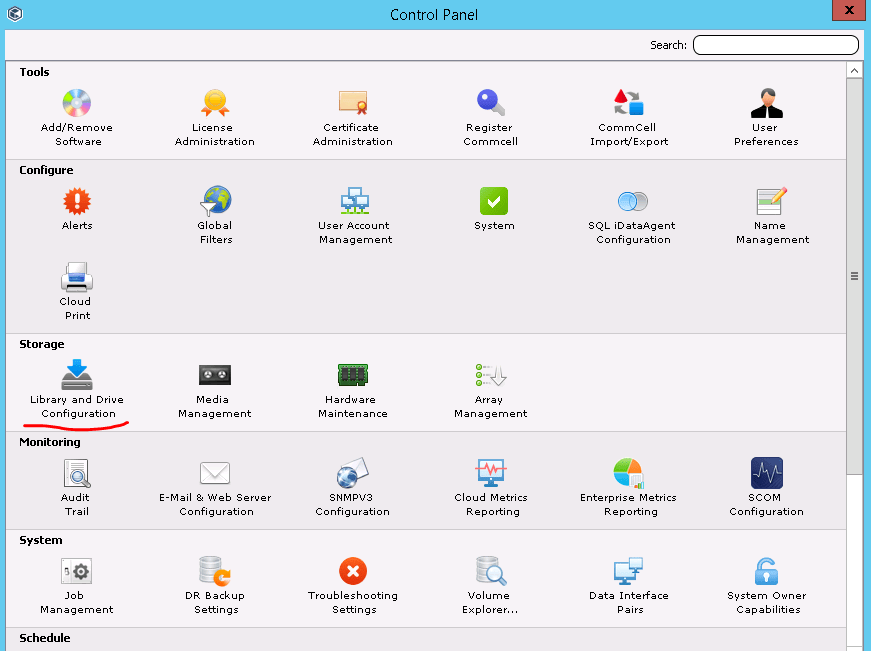Click inside the Search field
This screenshot has height=651, width=871.
click(x=775, y=44)
